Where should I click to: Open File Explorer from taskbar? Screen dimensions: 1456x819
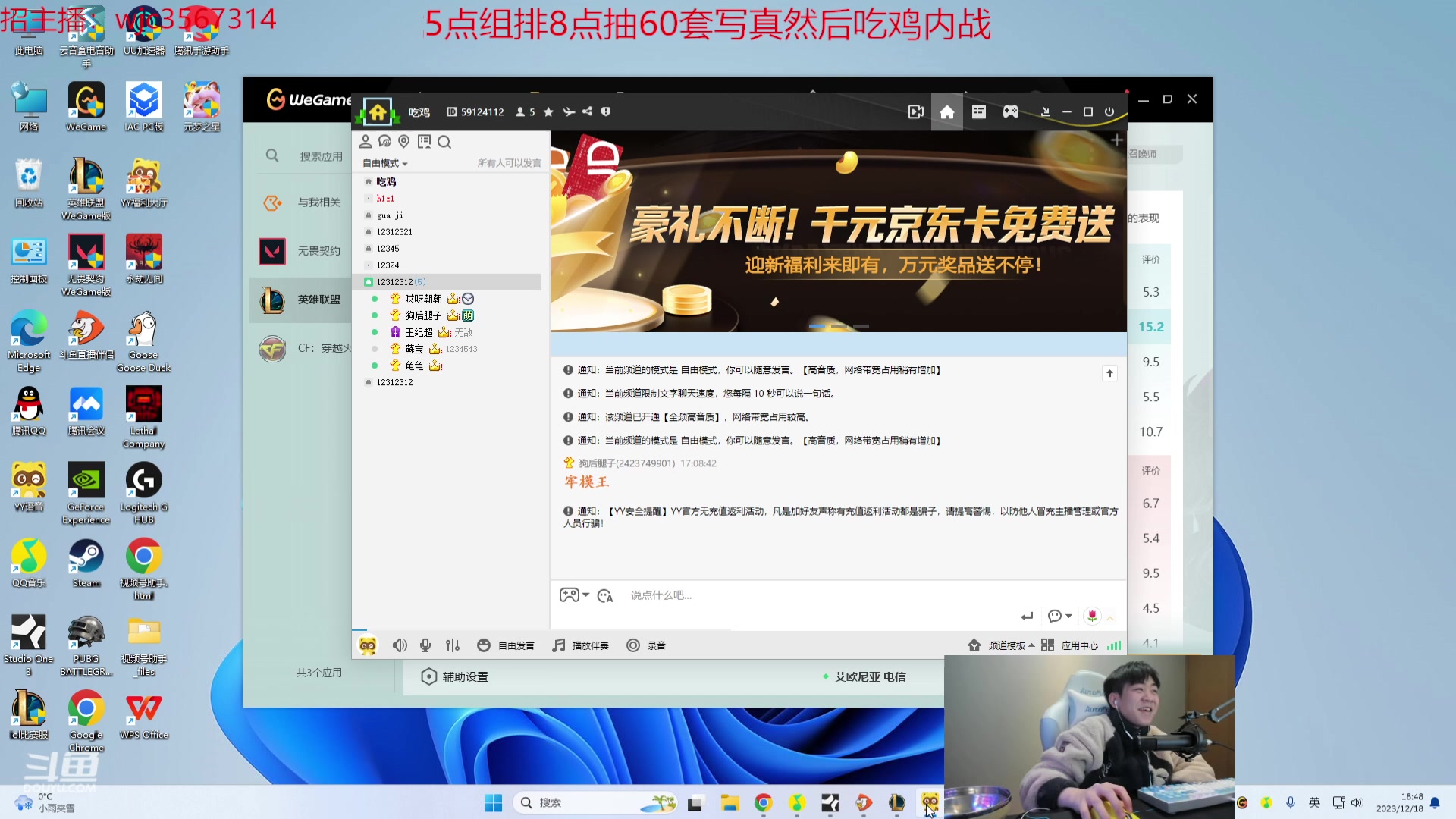pos(730,802)
